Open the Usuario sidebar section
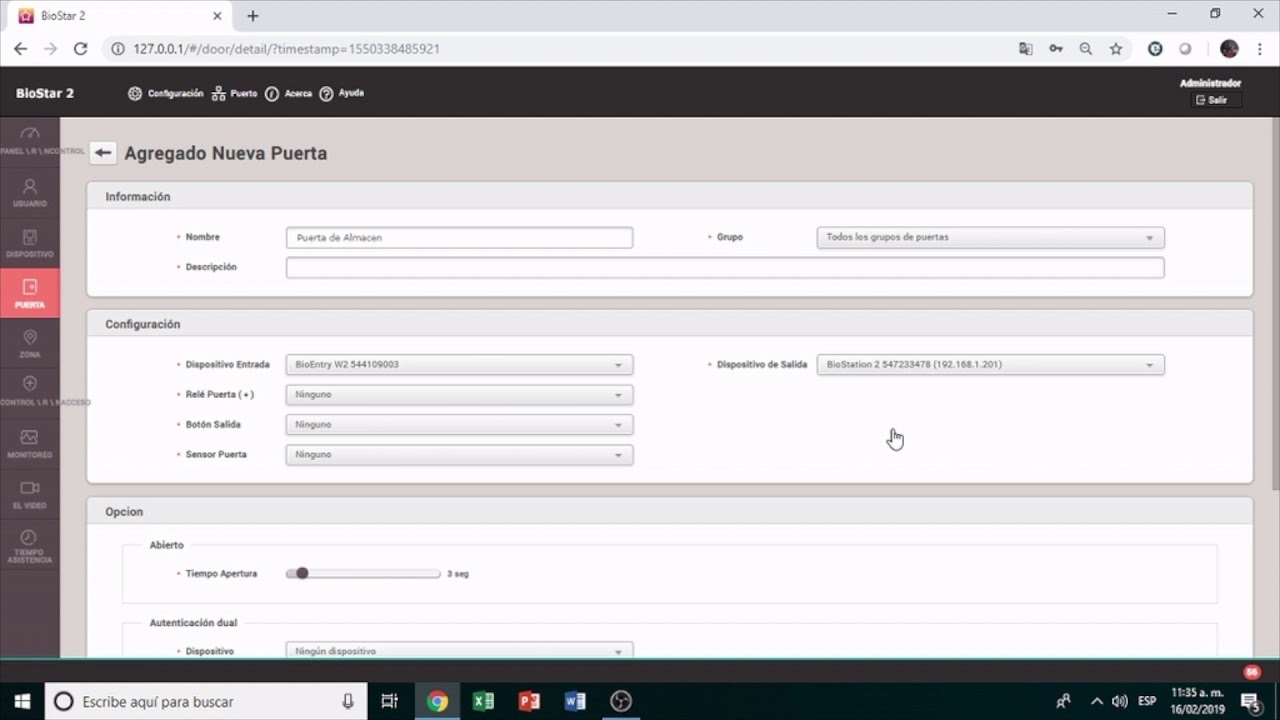This screenshot has width=1280, height=720. [x=30, y=192]
